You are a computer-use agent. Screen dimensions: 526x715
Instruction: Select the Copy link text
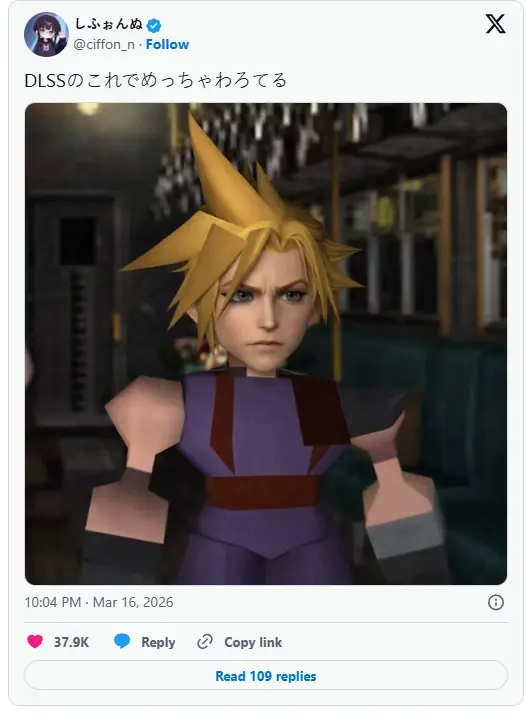[x=253, y=642]
